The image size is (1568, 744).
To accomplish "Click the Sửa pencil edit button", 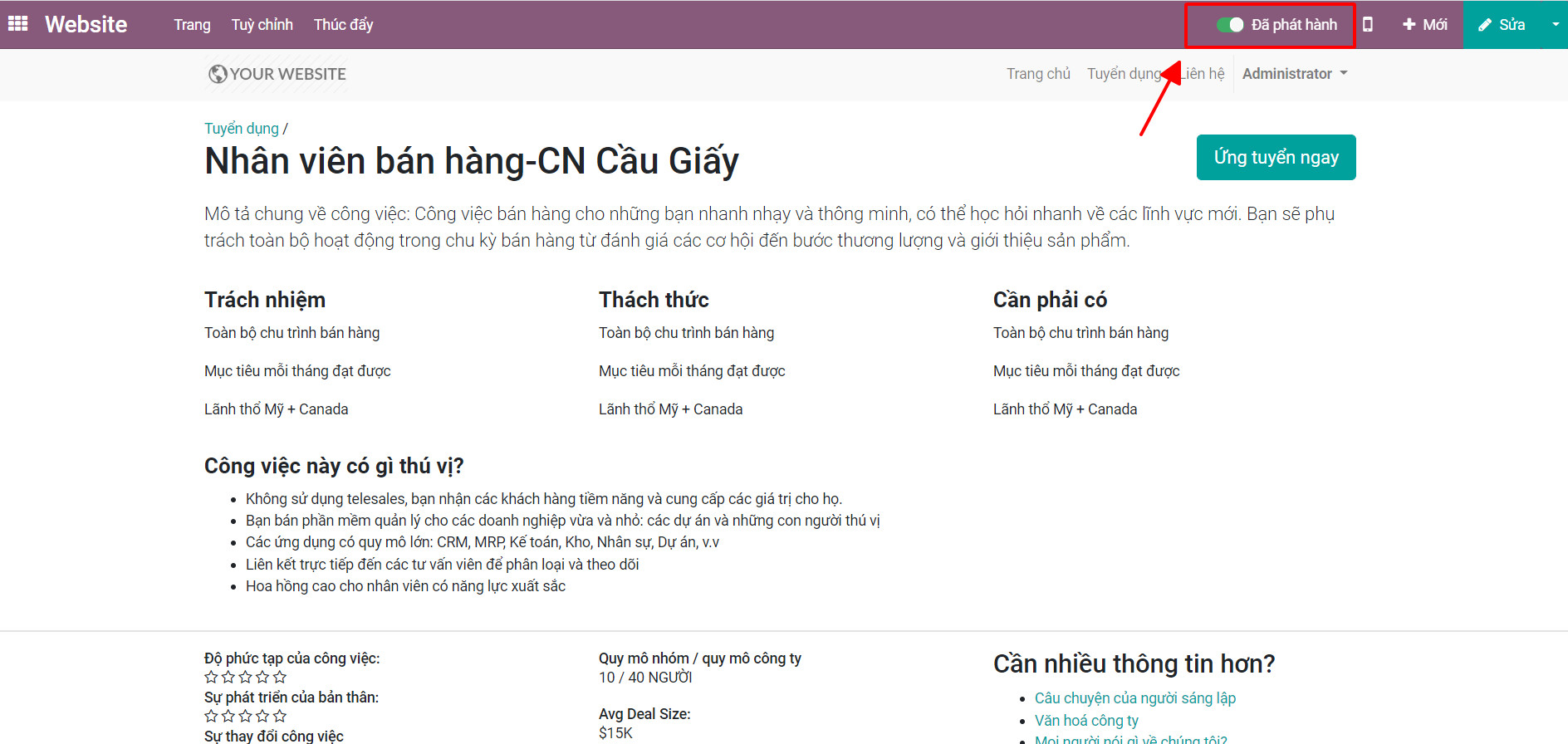I will pos(1502,25).
